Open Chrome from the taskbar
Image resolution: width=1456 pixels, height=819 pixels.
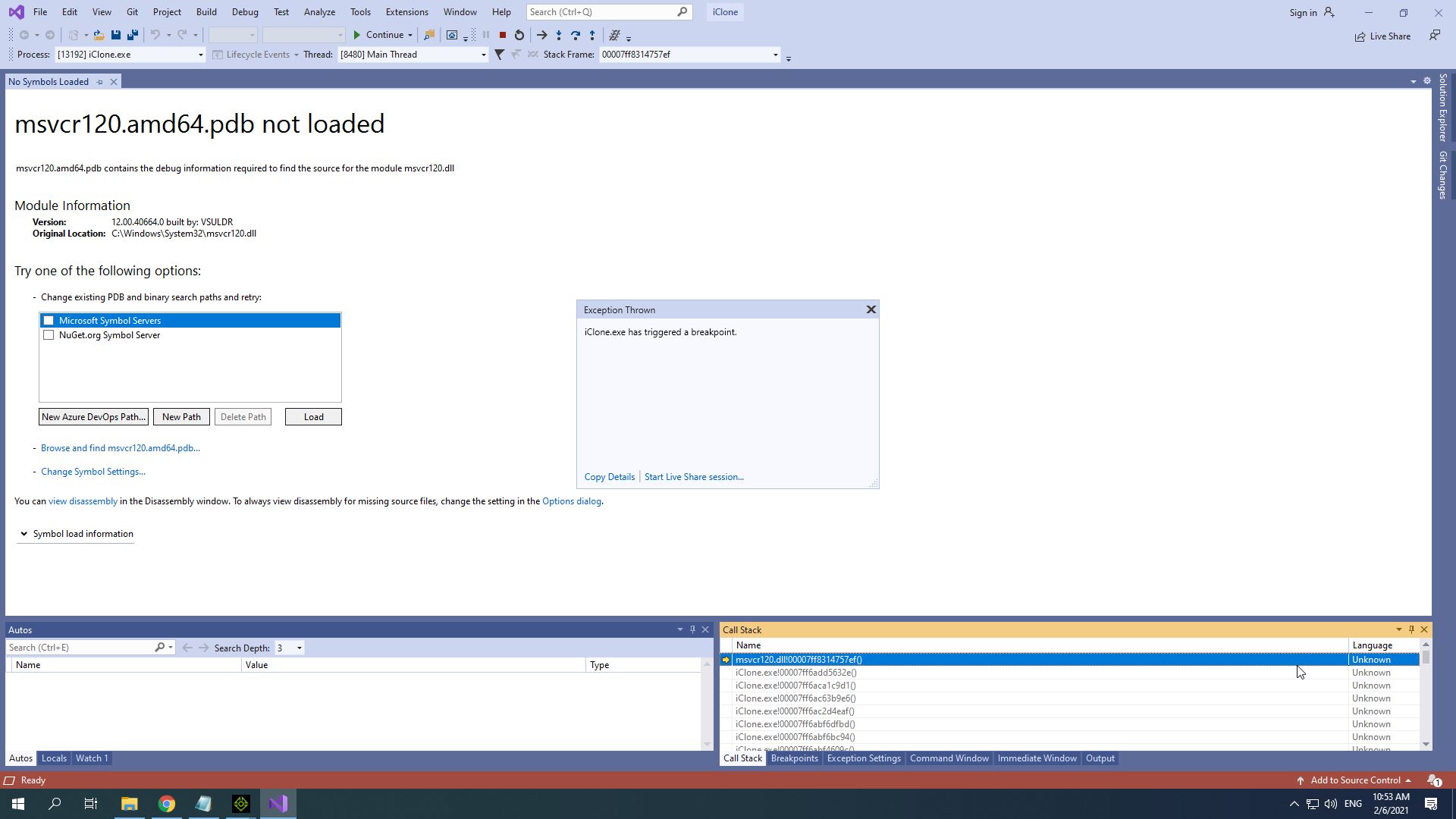coord(167,804)
